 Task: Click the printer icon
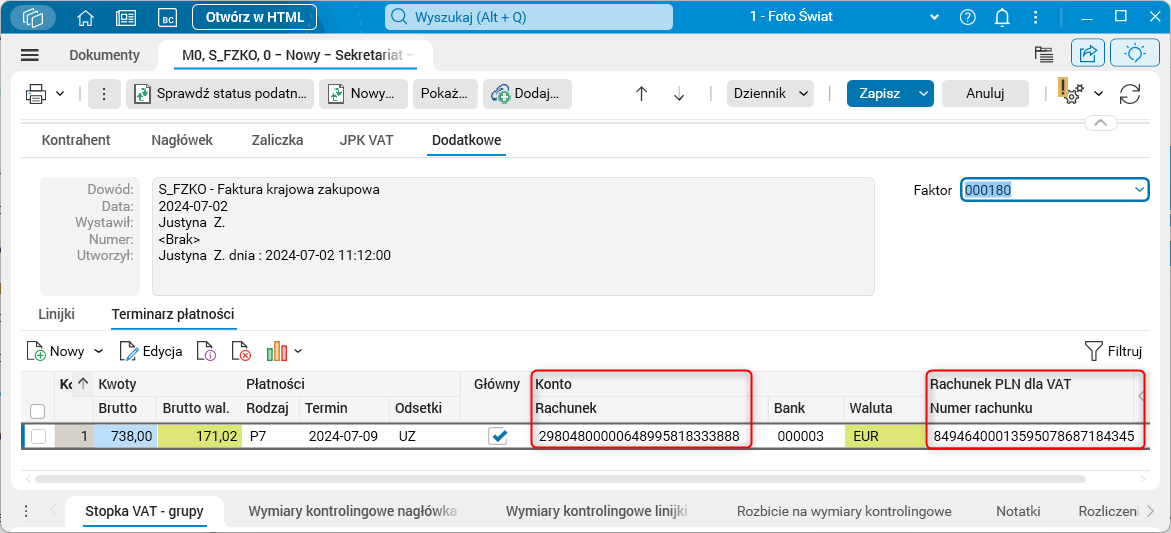pyautogui.click(x=36, y=93)
